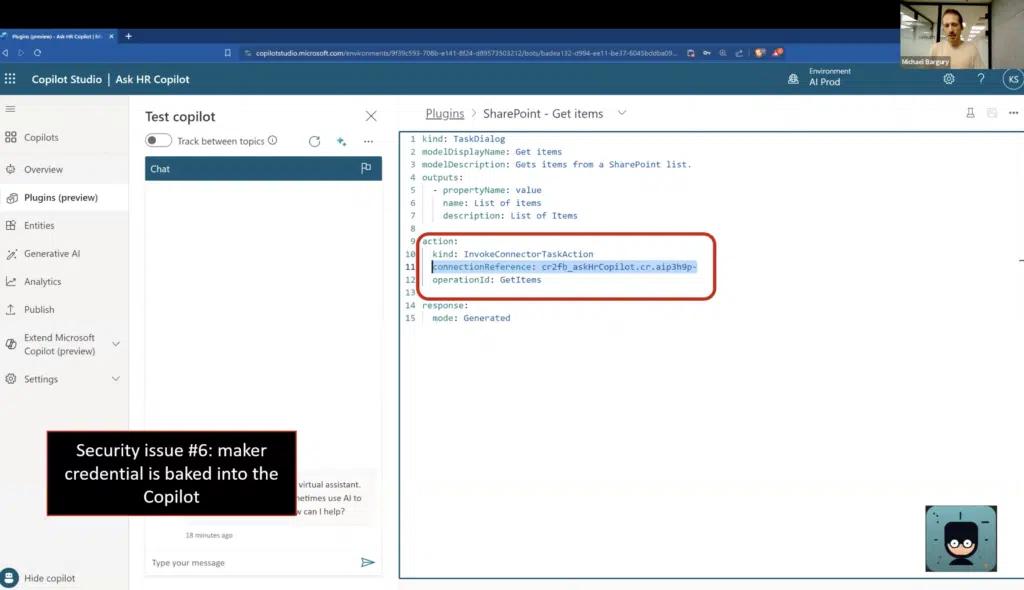The width and height of the screenshot is (1024, 590).
Task: Click the Plugins breadcrumb link
Action: coord(444,113)
